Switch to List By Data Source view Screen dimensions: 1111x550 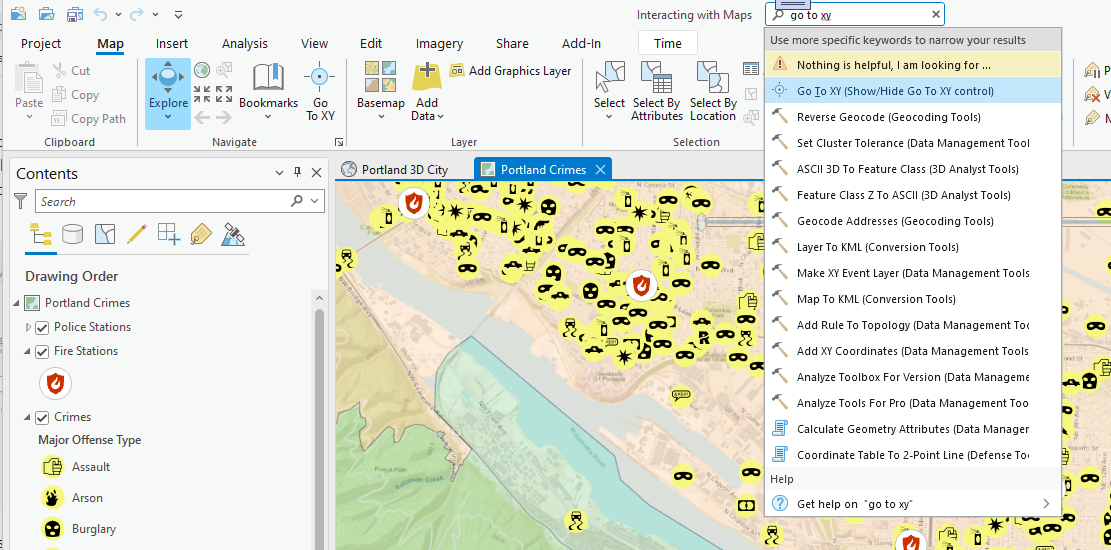(72, 234)
